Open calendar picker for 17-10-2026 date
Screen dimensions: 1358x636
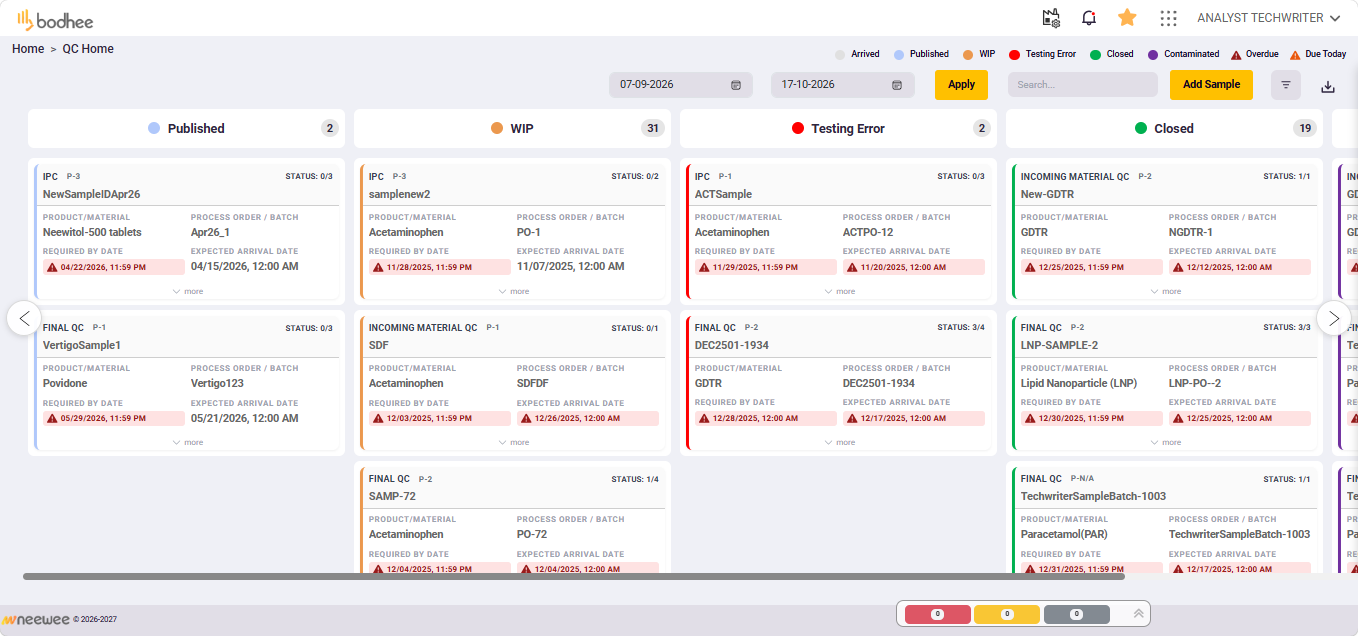(897, 85)
